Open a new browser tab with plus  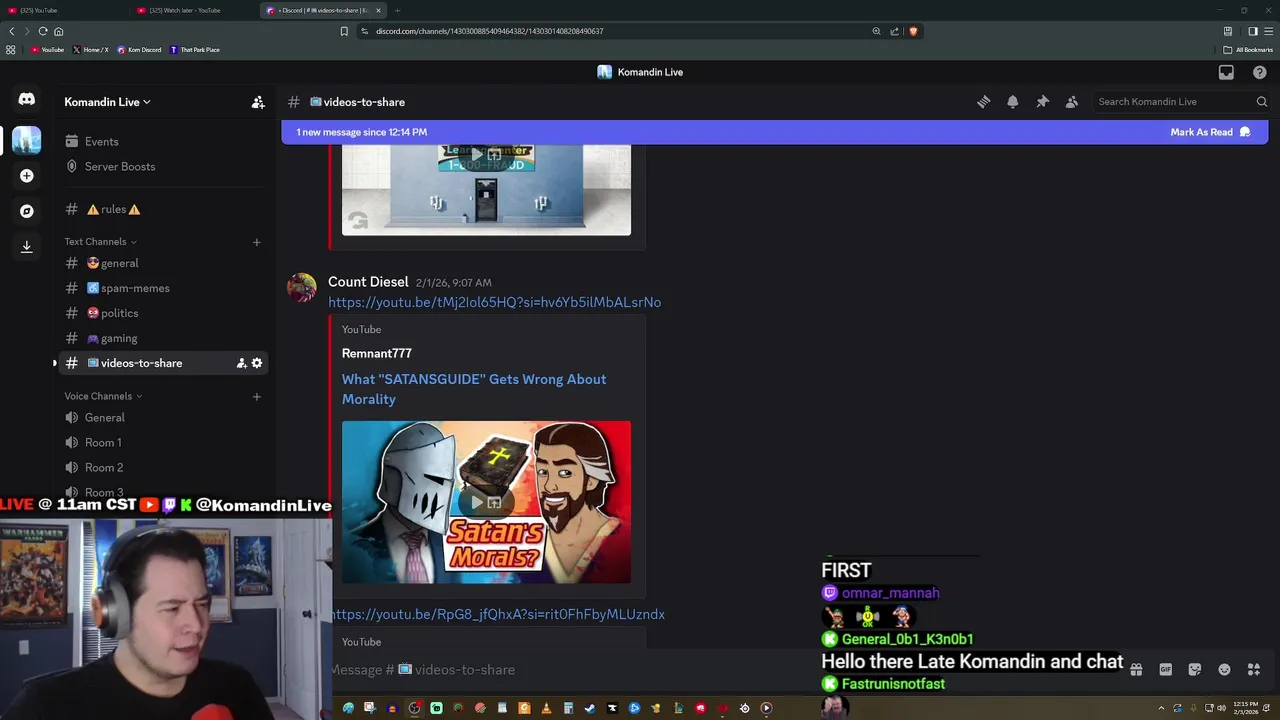[x=397, y=10]
